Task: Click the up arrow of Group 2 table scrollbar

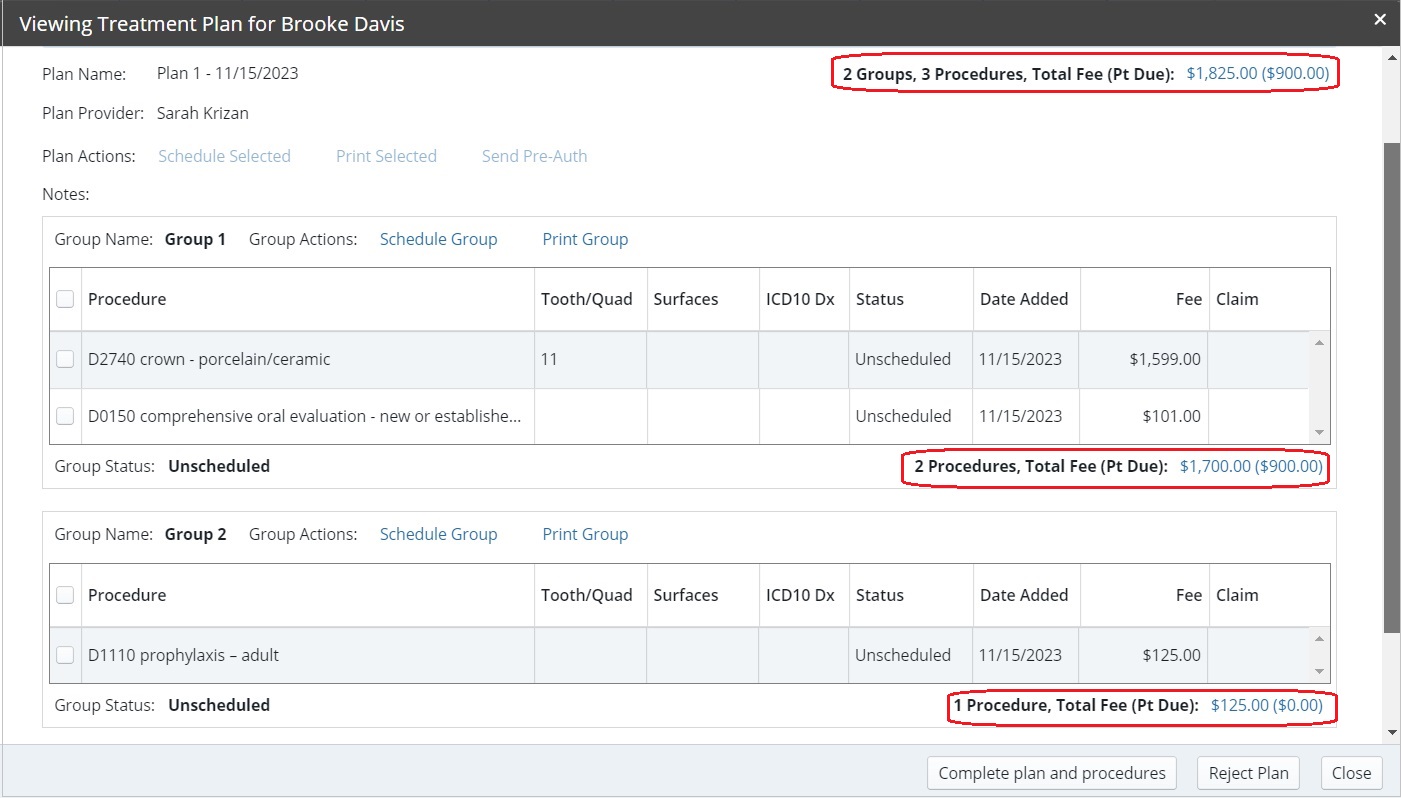Action: tap(1319, 639)
